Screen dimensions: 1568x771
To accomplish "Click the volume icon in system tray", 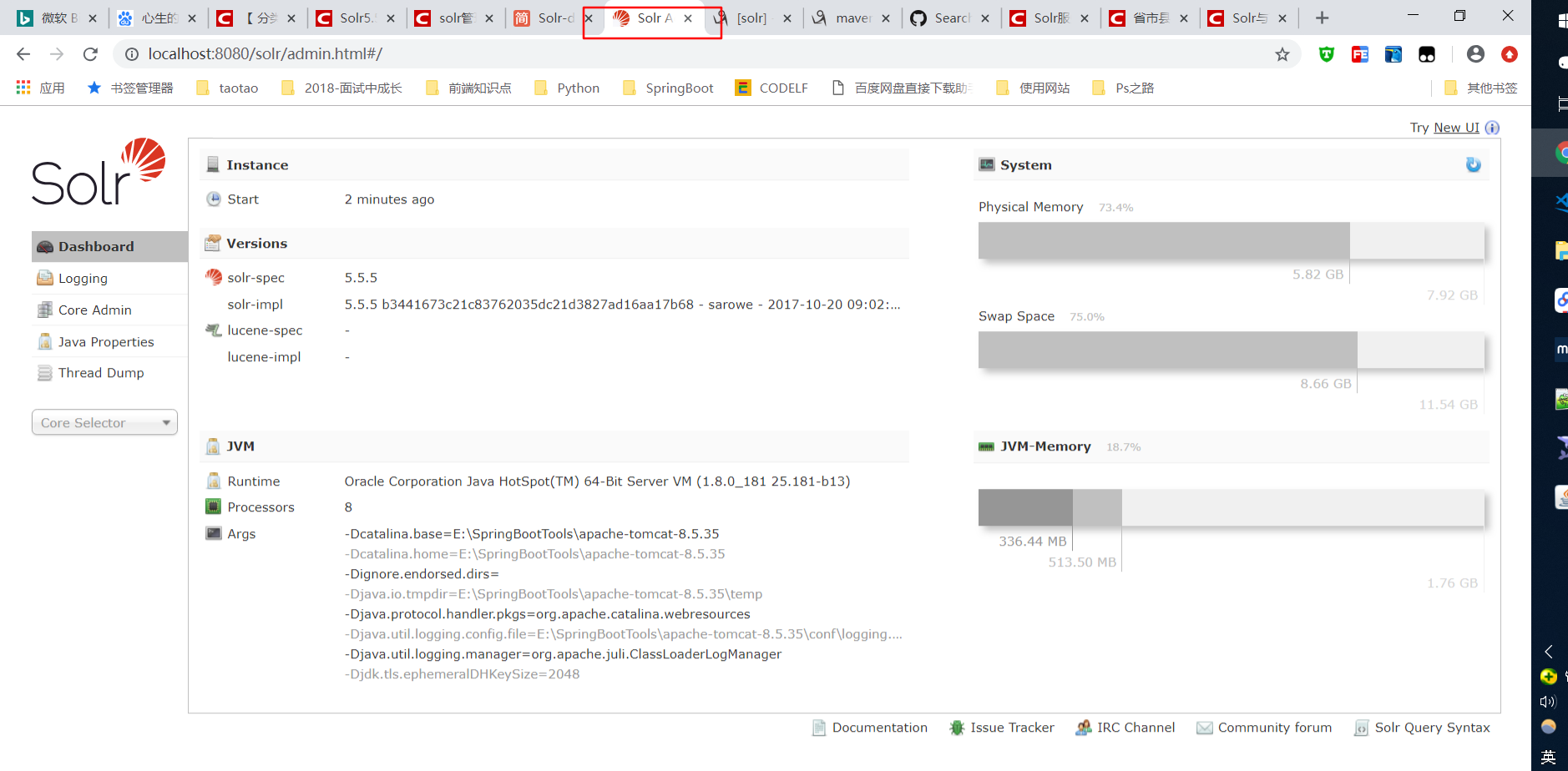I will (x=1549, y=702).
